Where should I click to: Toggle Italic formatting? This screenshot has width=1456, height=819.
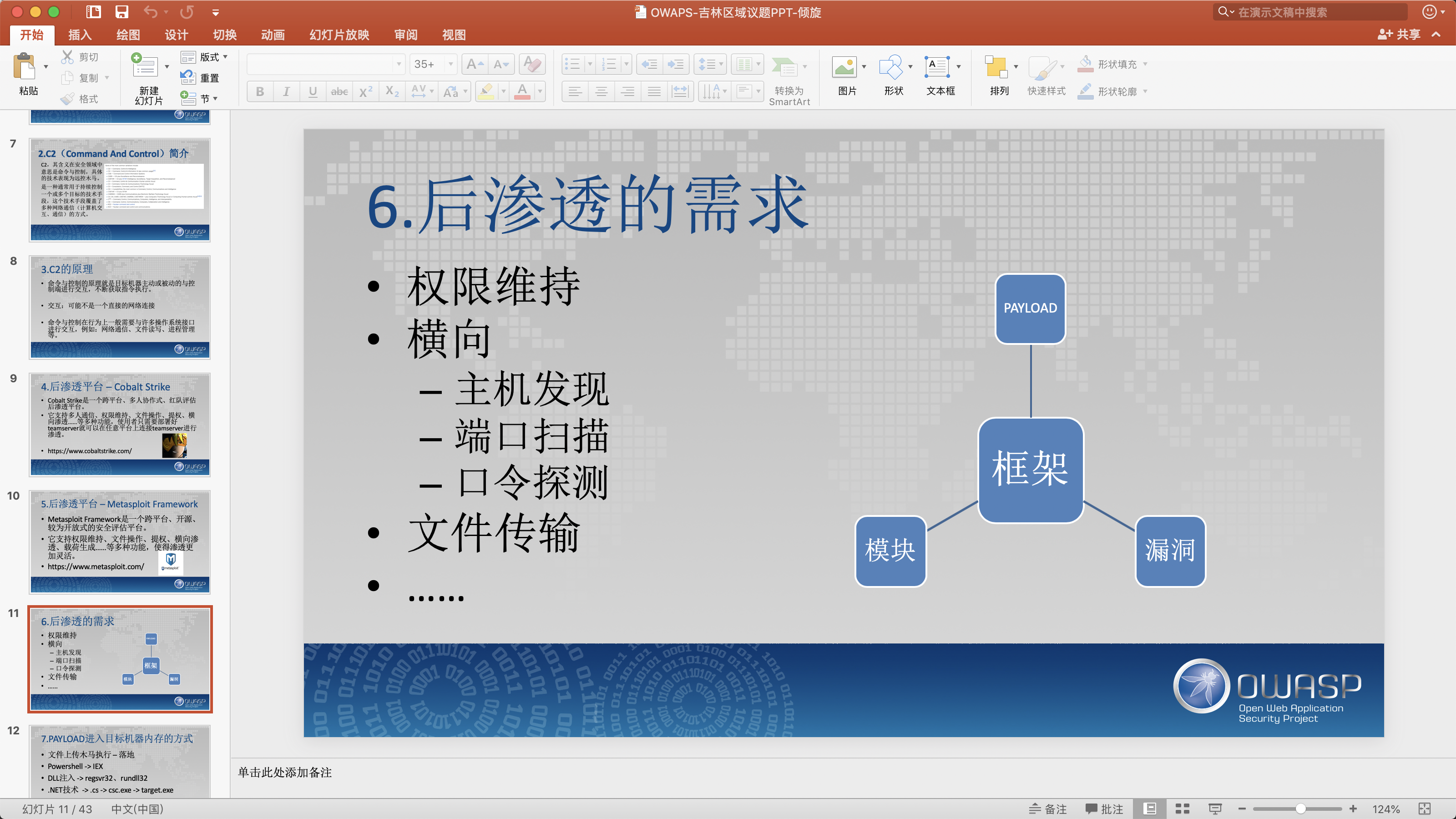coord(287,91)
